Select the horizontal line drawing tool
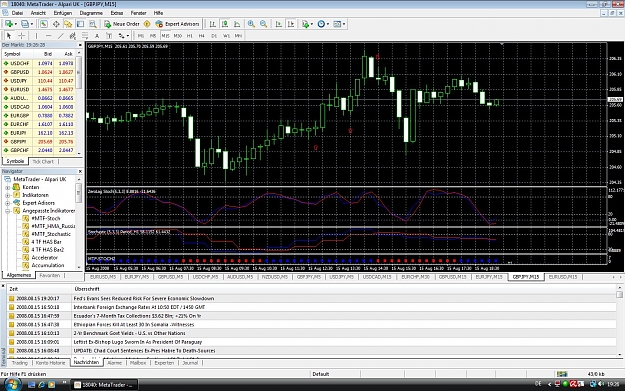The height and width of the screenshot is (391, 625). tap(48, 36)
